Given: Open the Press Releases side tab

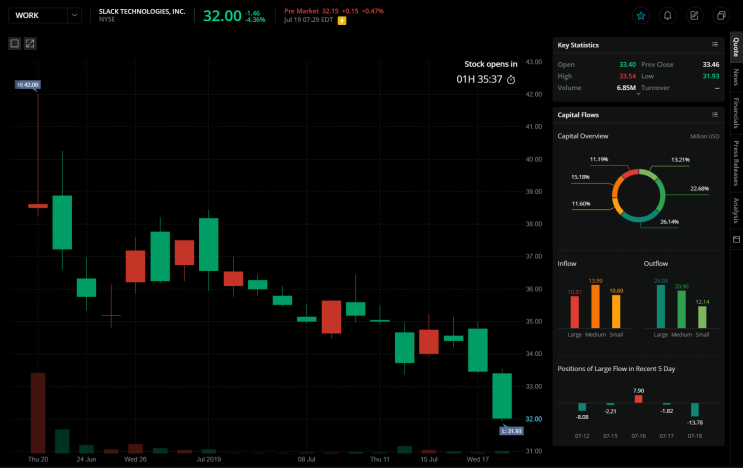Looking at the screenshot, I should coord(736,163).
